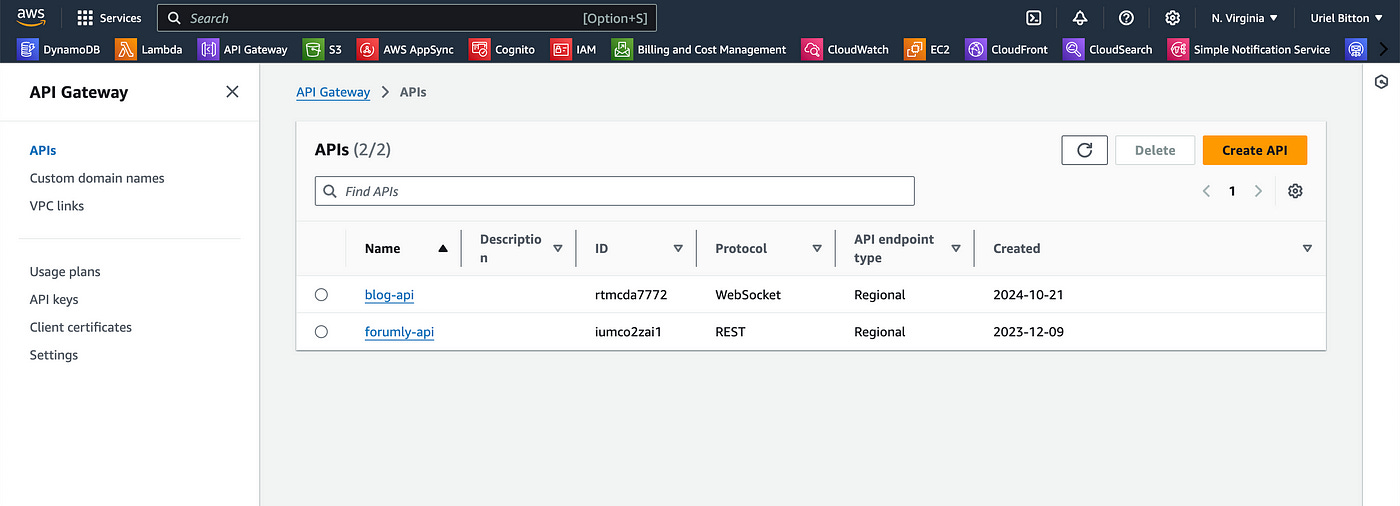Open the Cognito favorites shortcut

click(x=502, y=49)
